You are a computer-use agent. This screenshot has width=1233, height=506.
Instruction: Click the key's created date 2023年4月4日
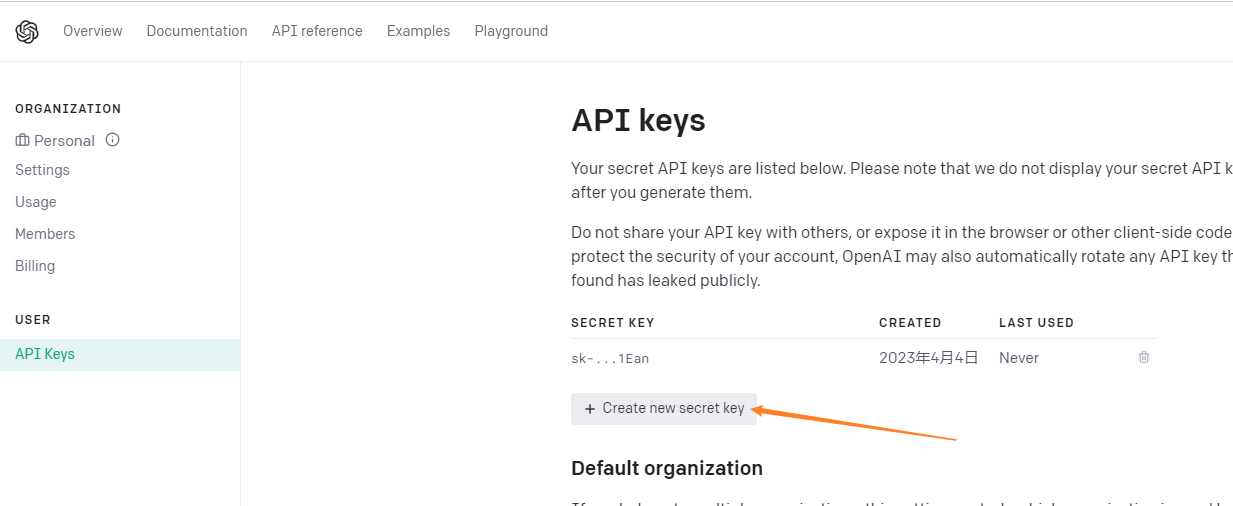928,358
